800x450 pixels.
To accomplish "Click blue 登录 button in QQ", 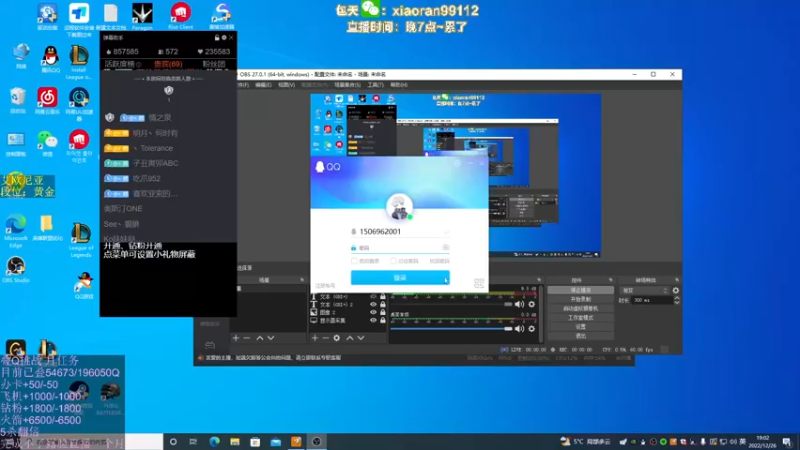I will click(400, 278).
